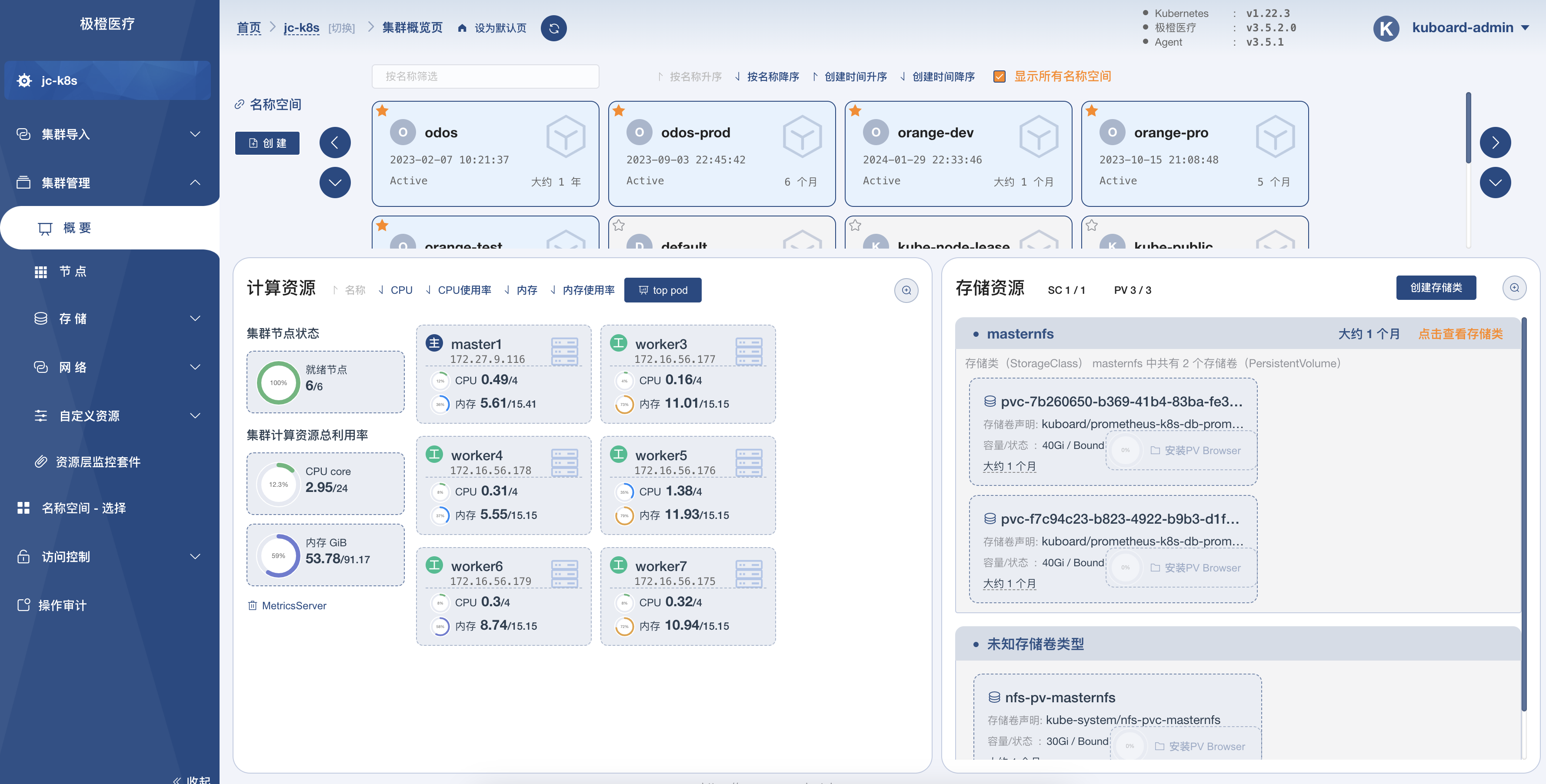This screenshot has width=1546, height=784.
Task: Click the server icon on master1 card
Action: [564, 352]
